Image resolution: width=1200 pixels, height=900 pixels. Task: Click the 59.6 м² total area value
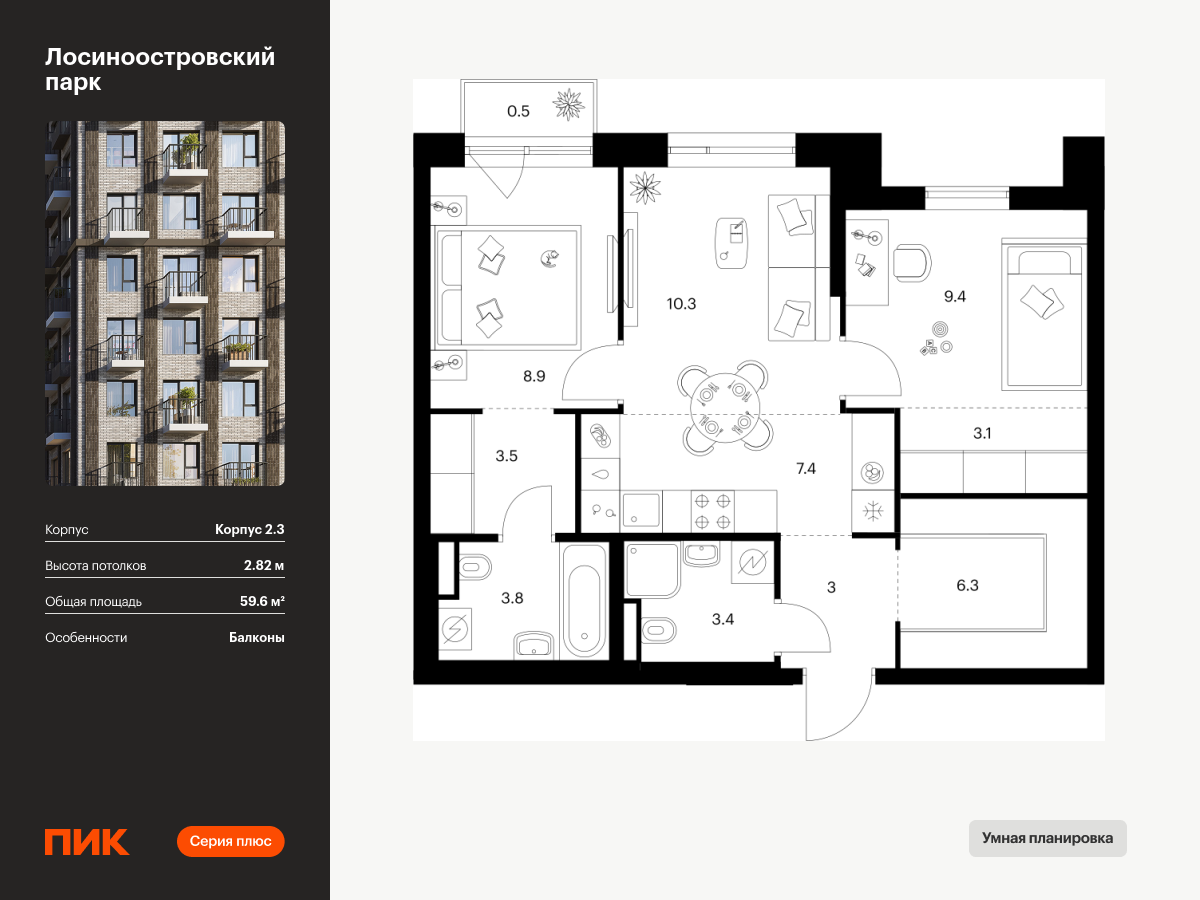click(x=257, y=602)
